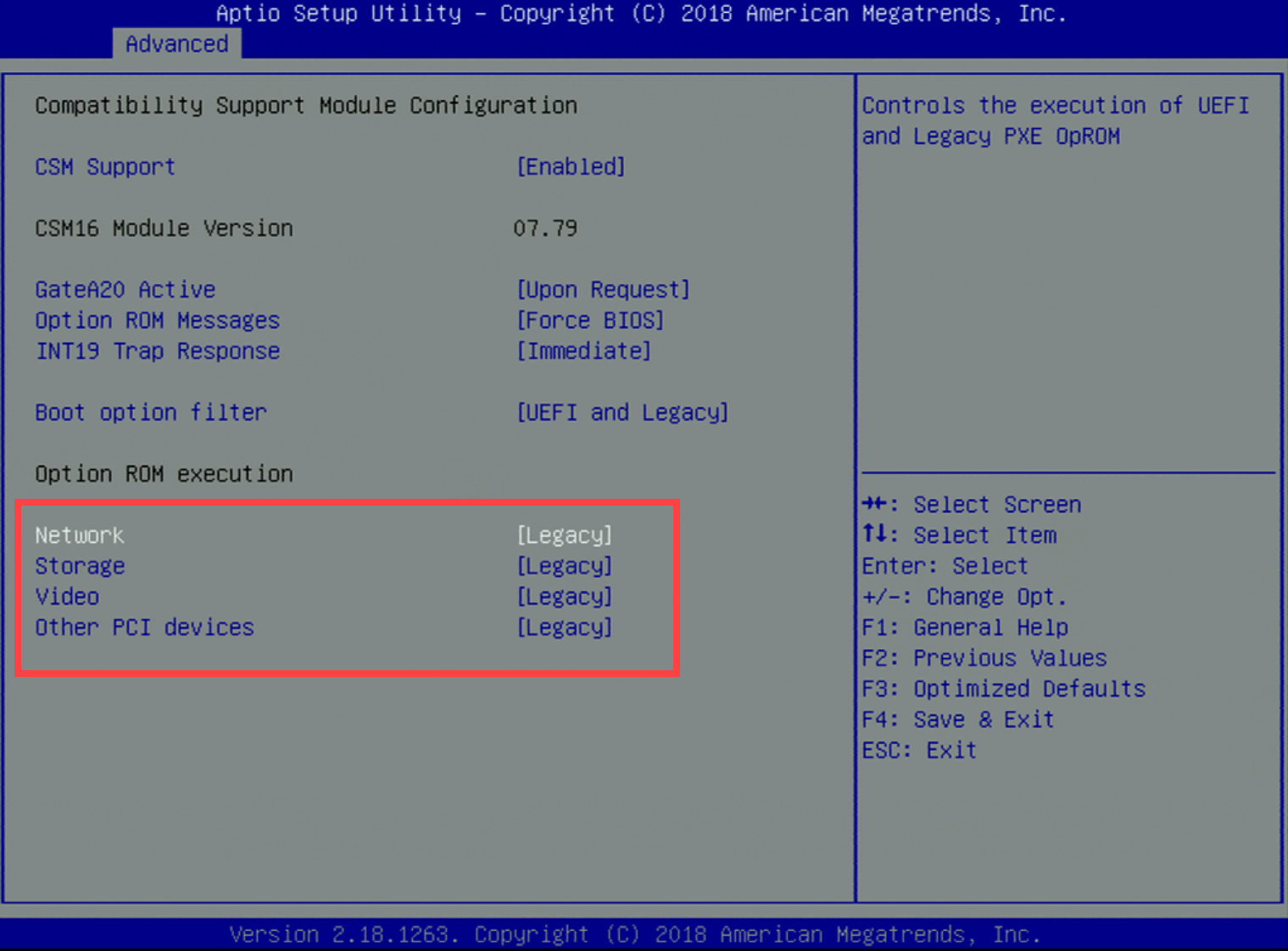
Task: Change Video [Legacy] value
Action: pos(564,596)
